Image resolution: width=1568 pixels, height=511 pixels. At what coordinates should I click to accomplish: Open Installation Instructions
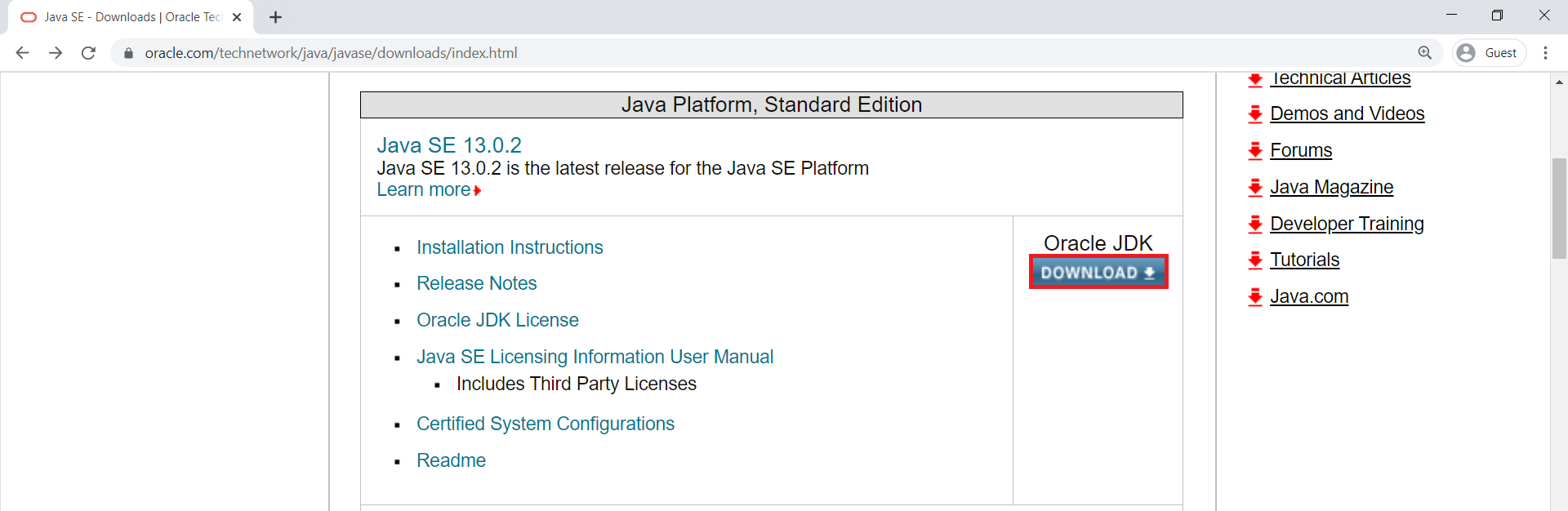click(x=510, y=247)
